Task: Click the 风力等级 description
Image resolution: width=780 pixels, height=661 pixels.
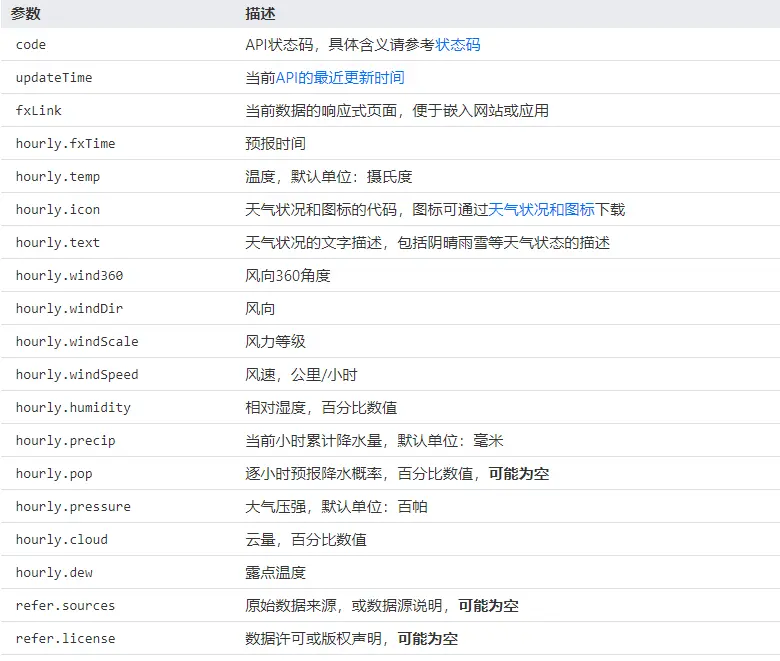Action: tap(275, 341)
